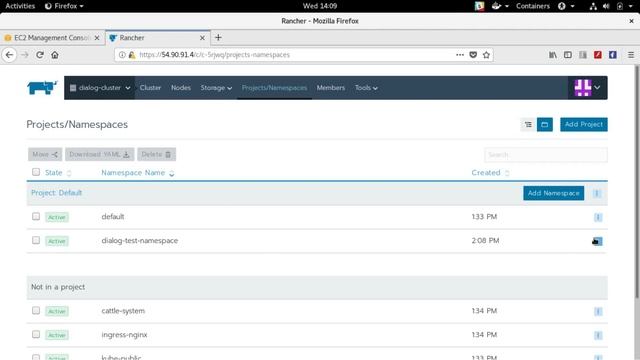Open the Firefox home page icon

[x=55, y=55]
